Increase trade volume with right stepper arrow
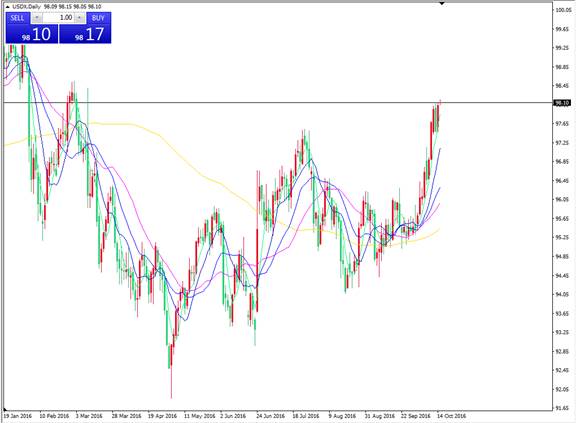576x423 pixels. click(x=80, y=18)
